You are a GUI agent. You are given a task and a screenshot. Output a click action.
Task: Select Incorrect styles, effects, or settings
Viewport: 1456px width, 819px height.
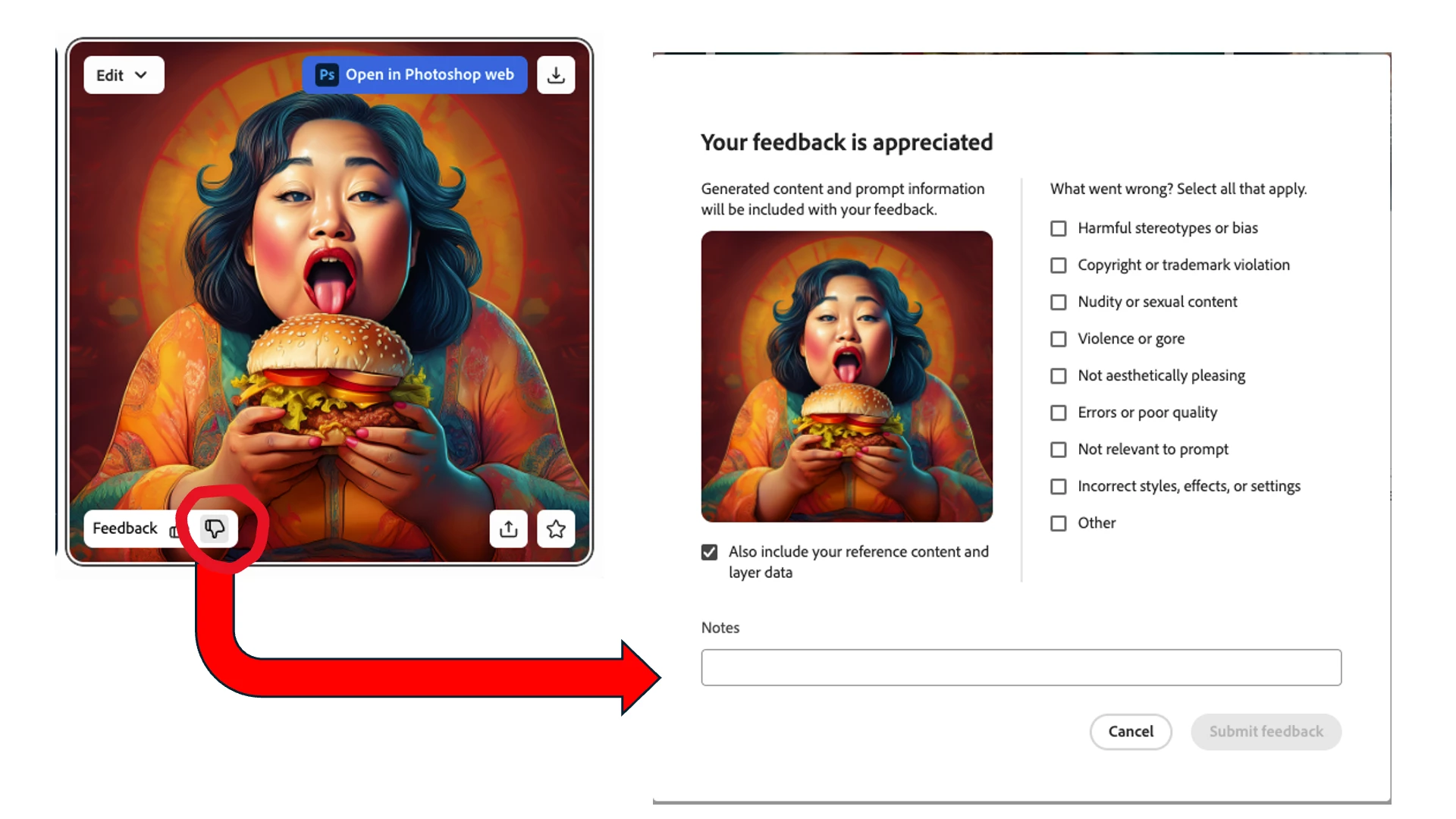tap(1058, 486)
